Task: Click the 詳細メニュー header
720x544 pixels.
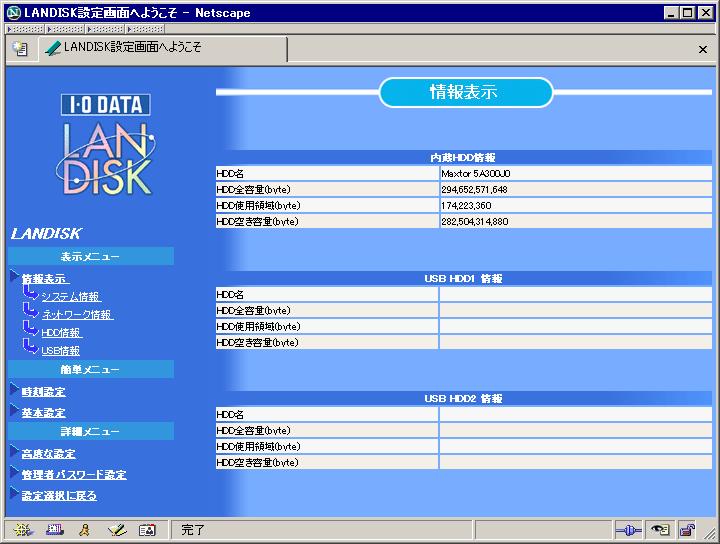Action: tap(90, 431)
